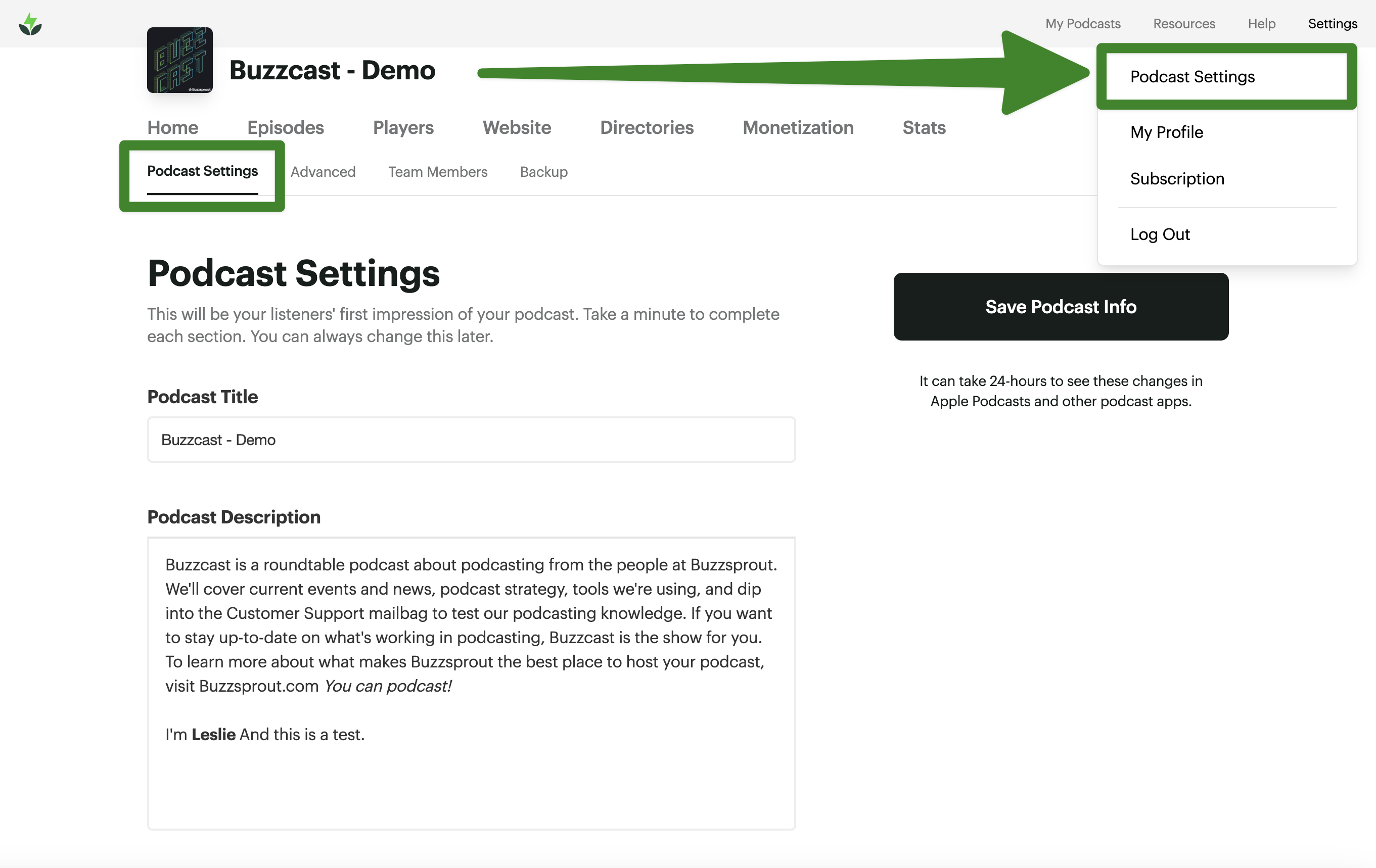Click the Buzzsprout logo icon
Viewport: 1376px width, 868px height.
[30, 24]
